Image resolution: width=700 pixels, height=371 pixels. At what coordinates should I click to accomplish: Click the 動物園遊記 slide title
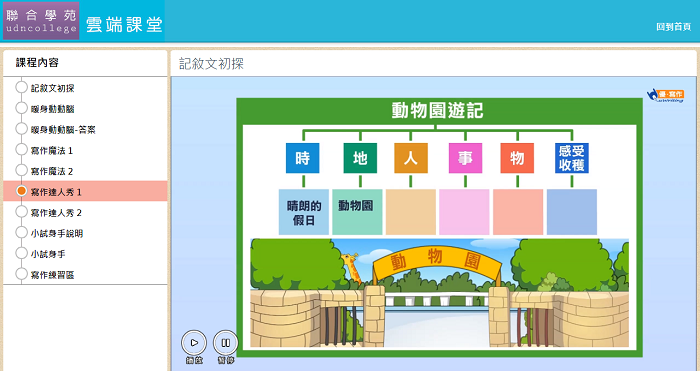coord(438,110)
